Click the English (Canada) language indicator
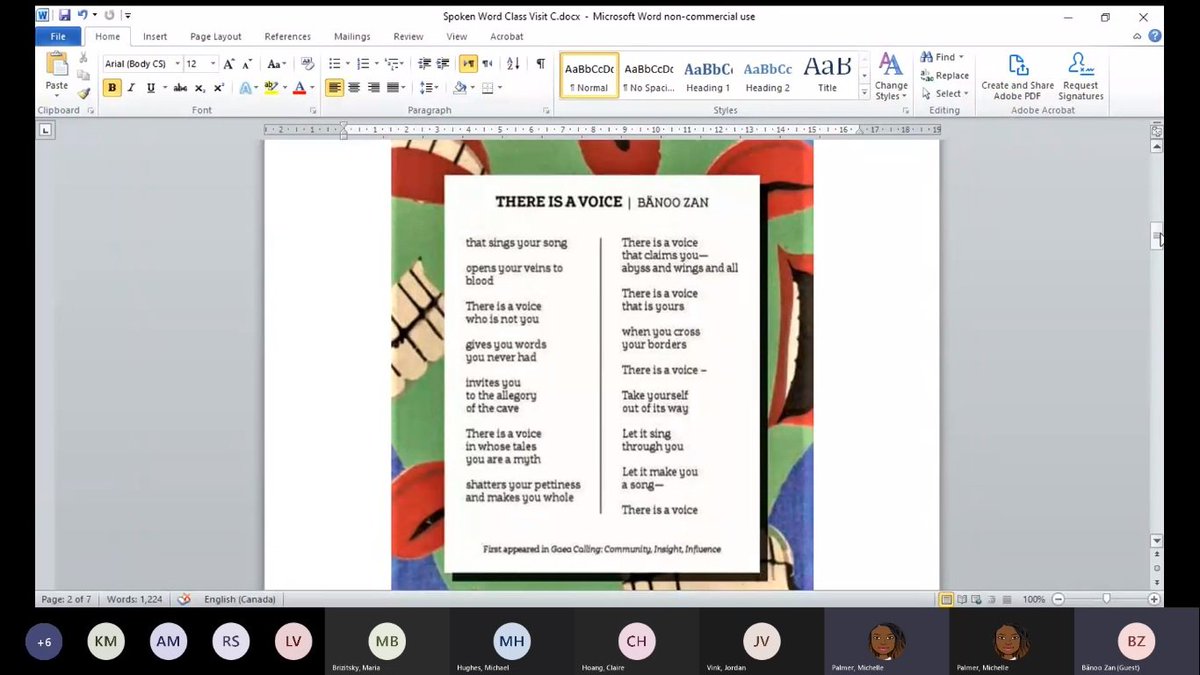This screenshot has height=675, width=1200. 240,599
